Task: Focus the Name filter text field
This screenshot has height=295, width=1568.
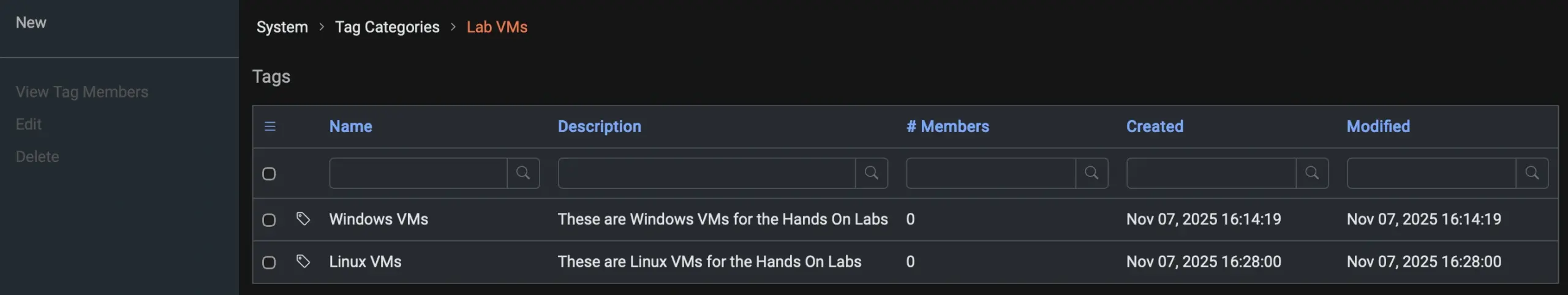Action: coord(418,173)
